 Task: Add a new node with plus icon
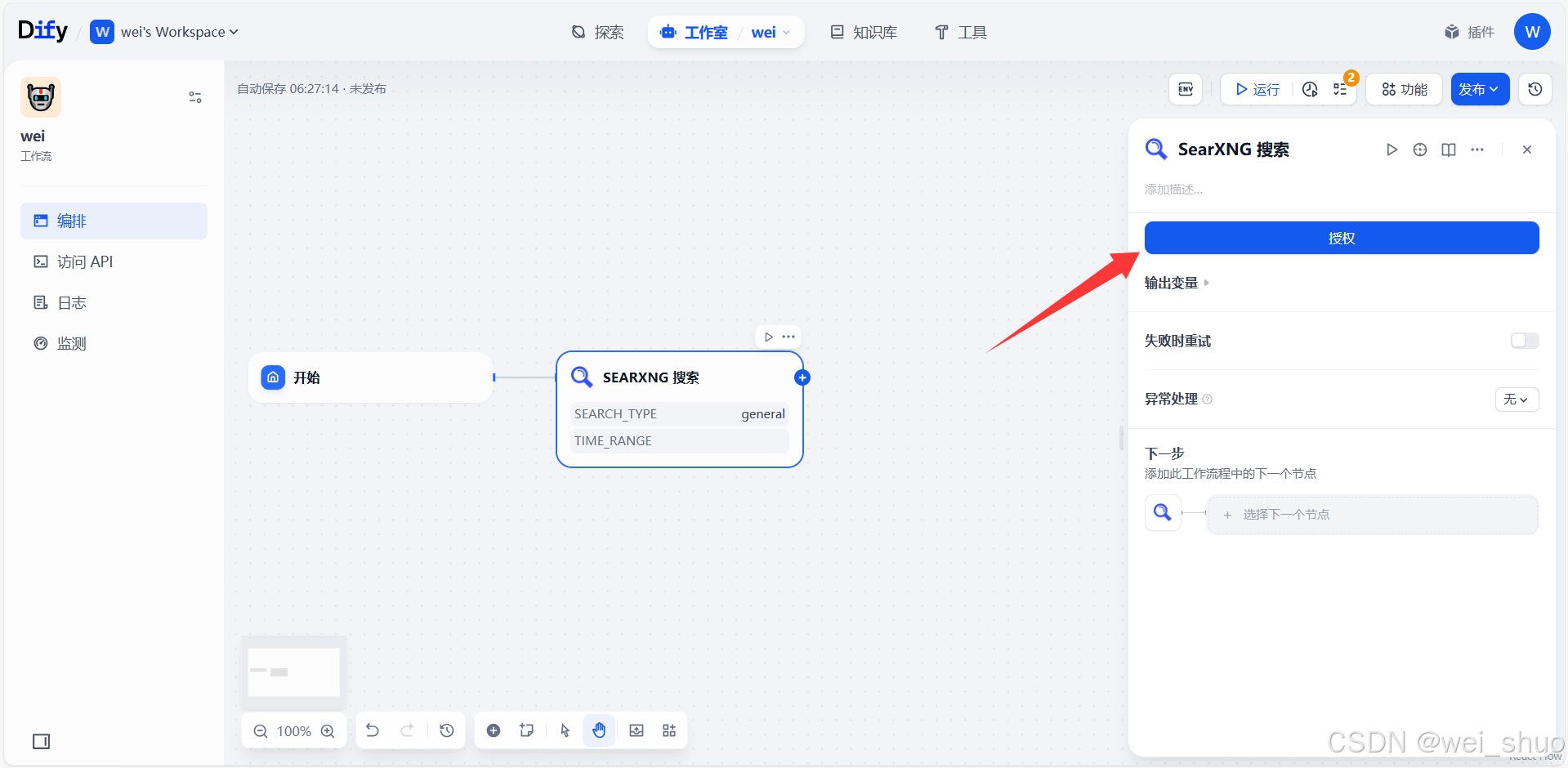pyautogui.click(x=494, y=730)
